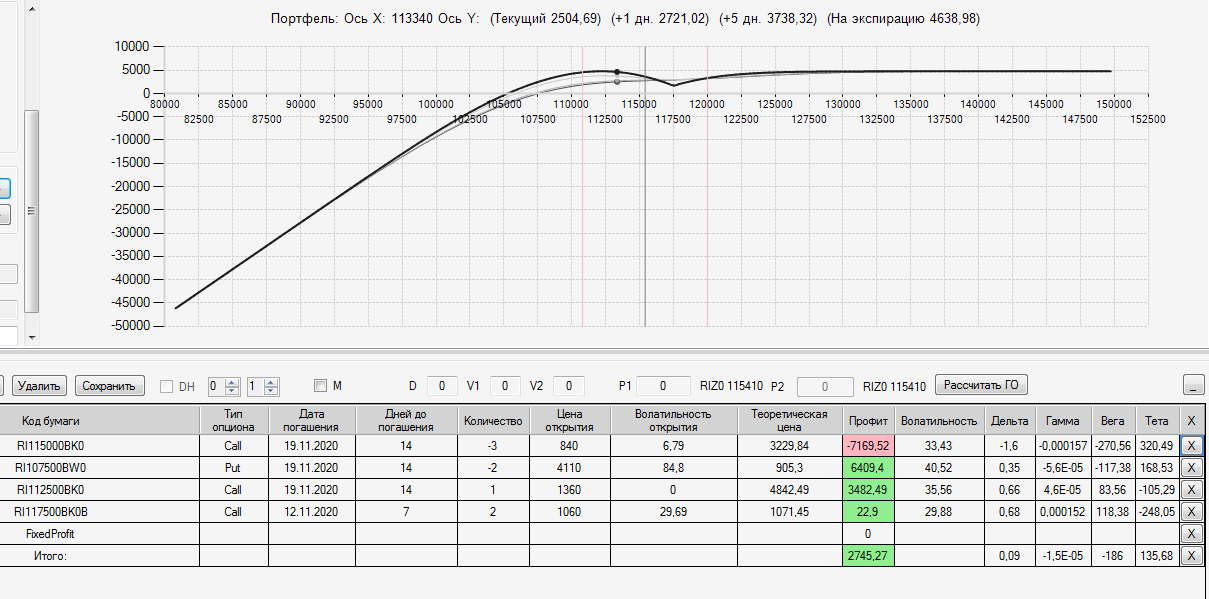This screenshot has height=599, width=1209.
Task: Click the P1 value field
Action: [663, 386]
